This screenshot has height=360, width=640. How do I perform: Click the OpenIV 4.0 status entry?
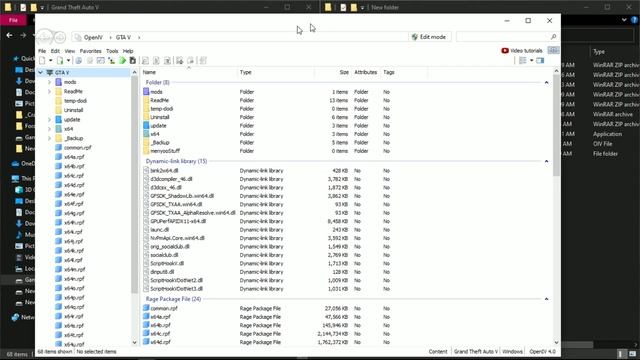tap(542, 352)
